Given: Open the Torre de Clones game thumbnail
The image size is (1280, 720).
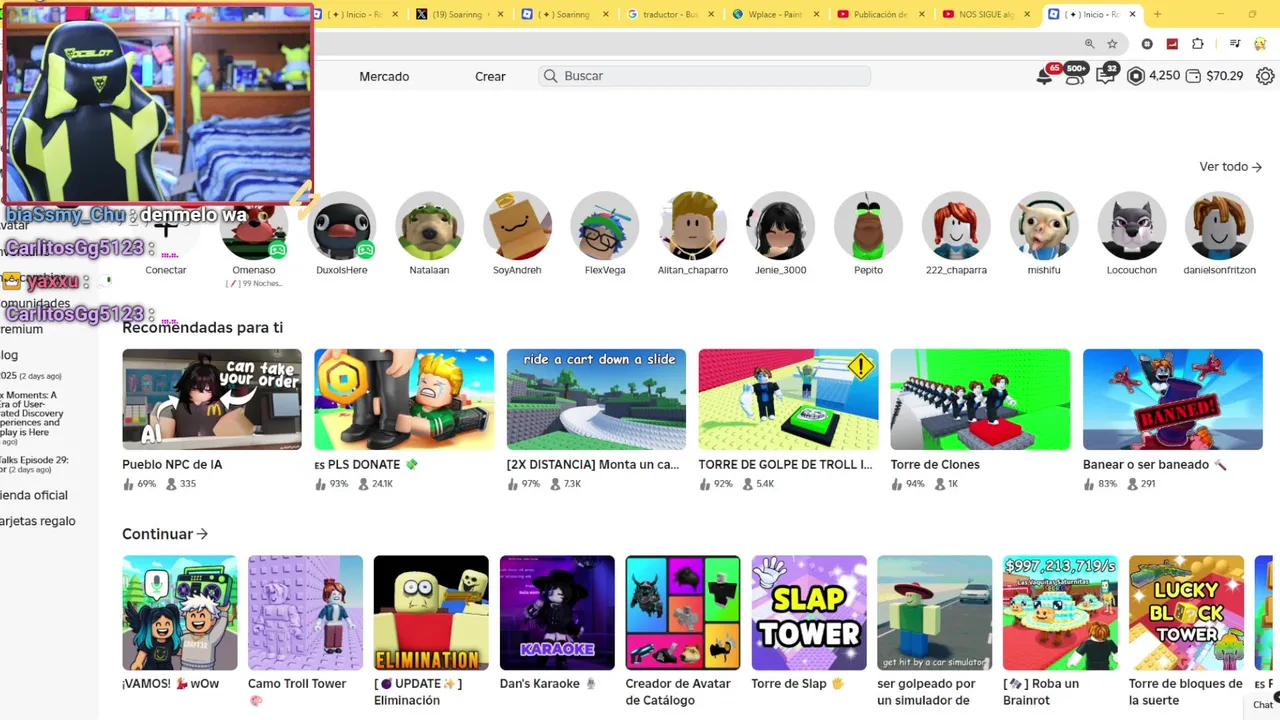Looking at the screenshot, I should pos(980,399).
